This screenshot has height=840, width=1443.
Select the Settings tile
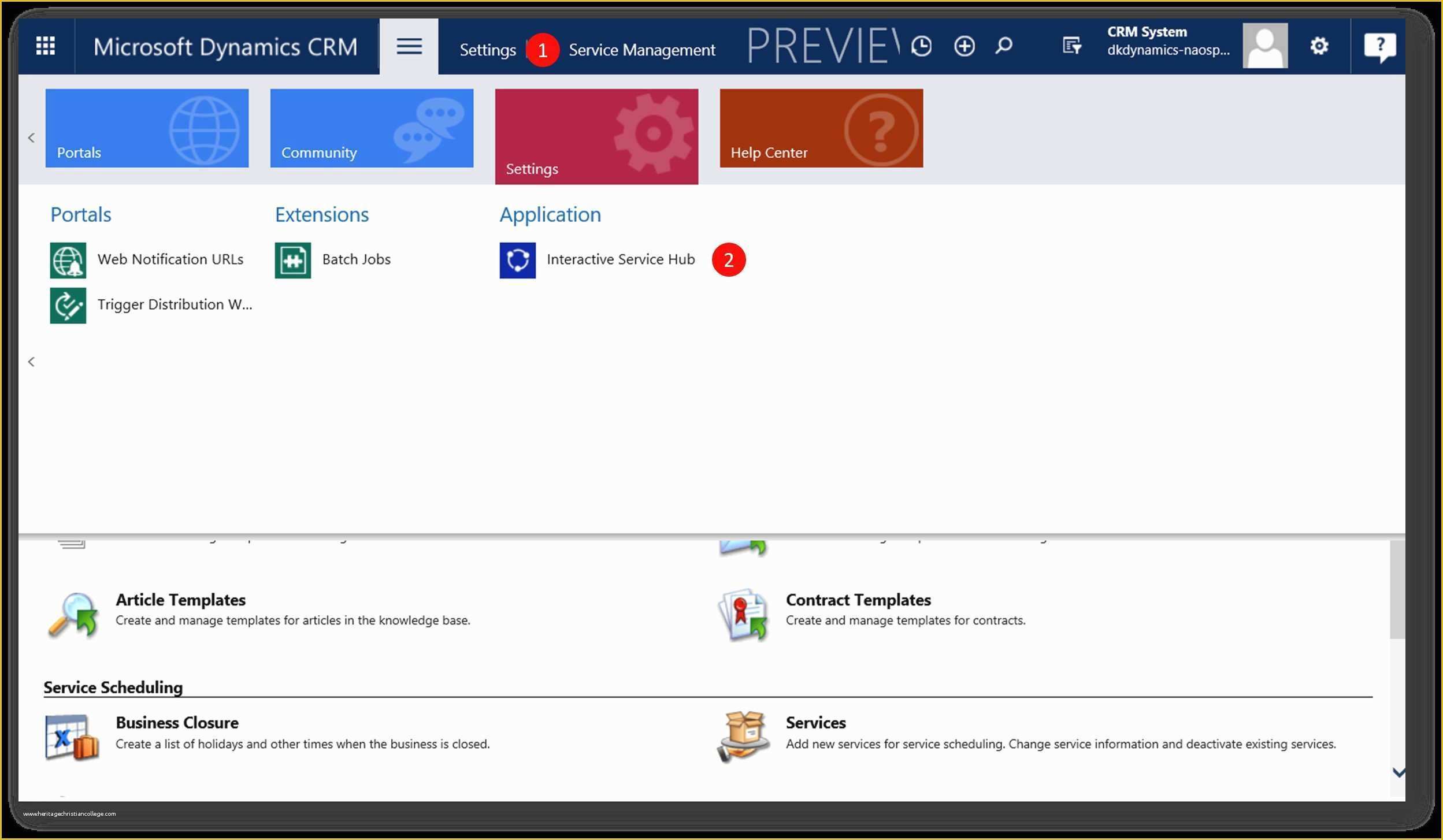[x=596, y=136]
